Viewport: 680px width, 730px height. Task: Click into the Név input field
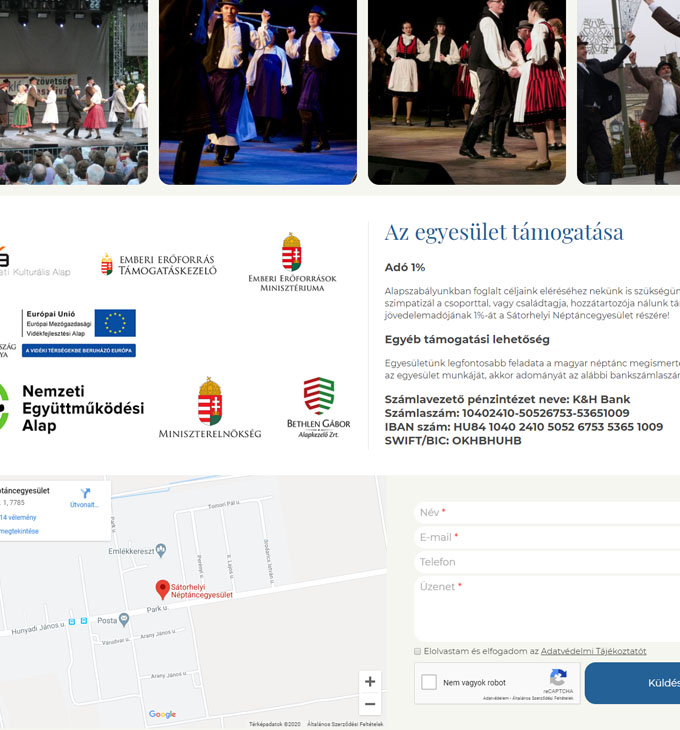point(547,513)
